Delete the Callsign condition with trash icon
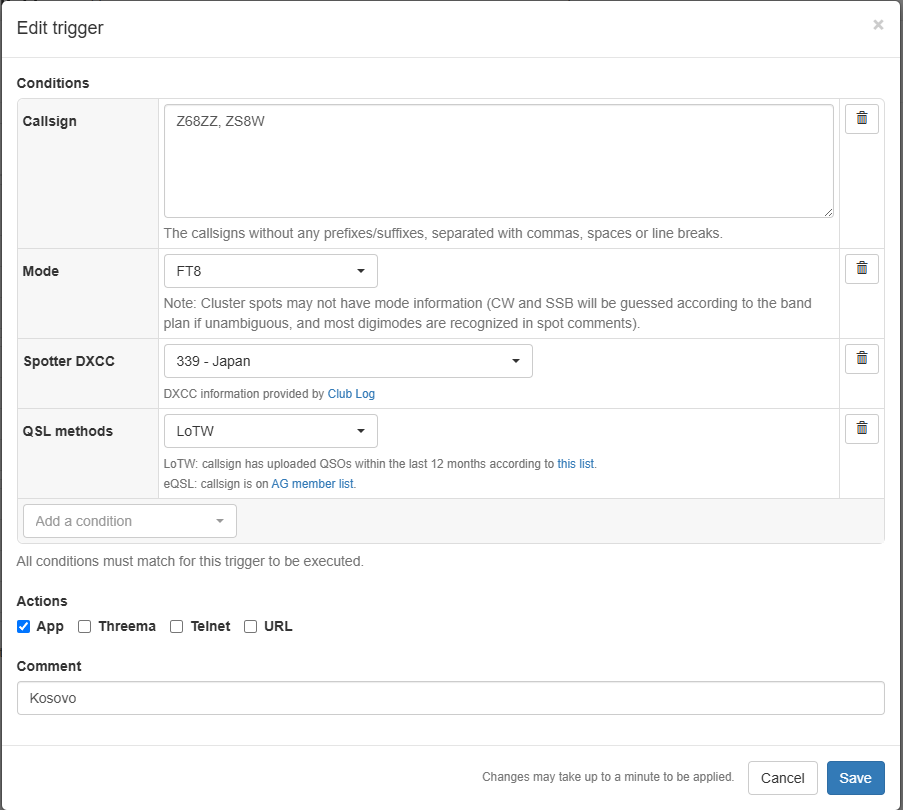Viewport: 903px width, 810px height. point(861,119)
